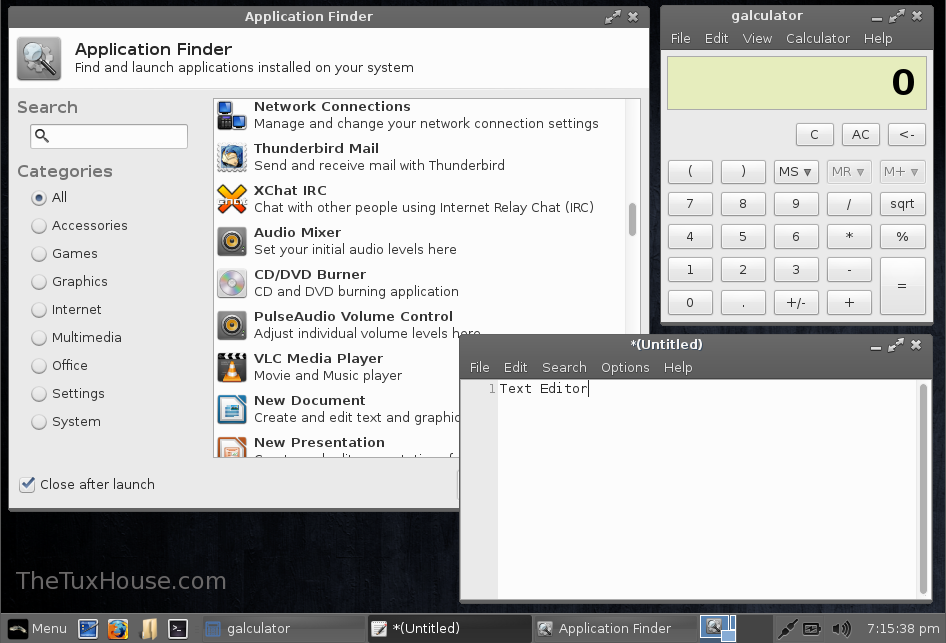Toggle the Close after launch checkbox
946x643 pixels.
tap(28, 485)
